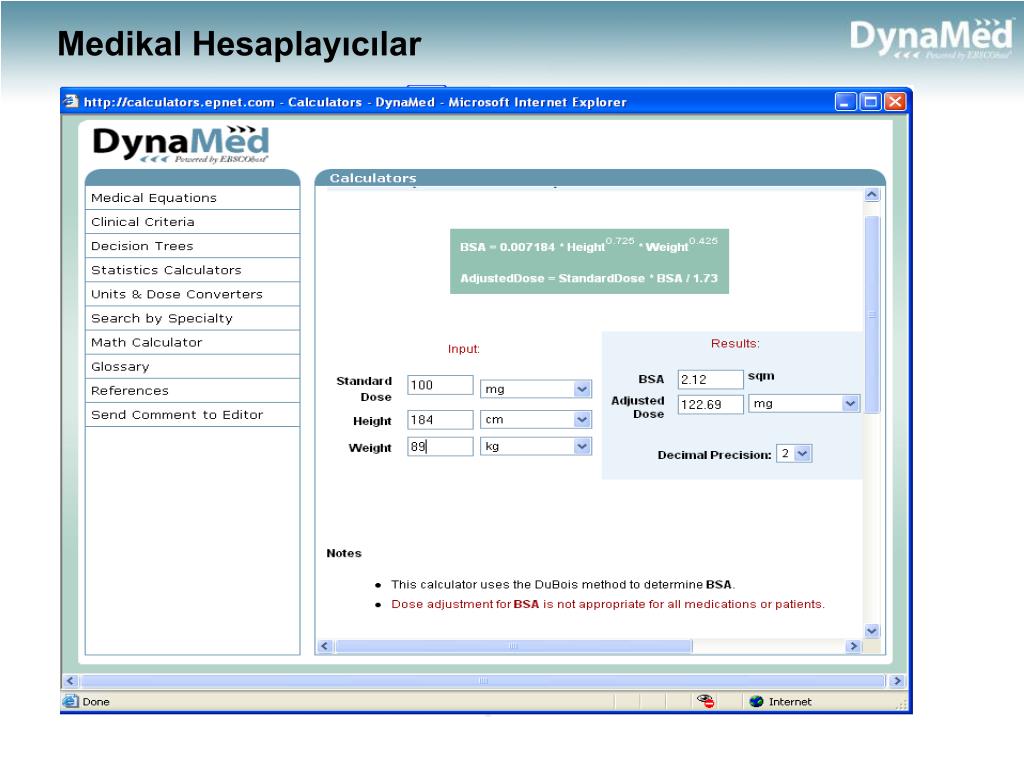This screenshot has height=768, width=1024.
Task: Click the Weight value input field
Action: (x=440, y=447)
